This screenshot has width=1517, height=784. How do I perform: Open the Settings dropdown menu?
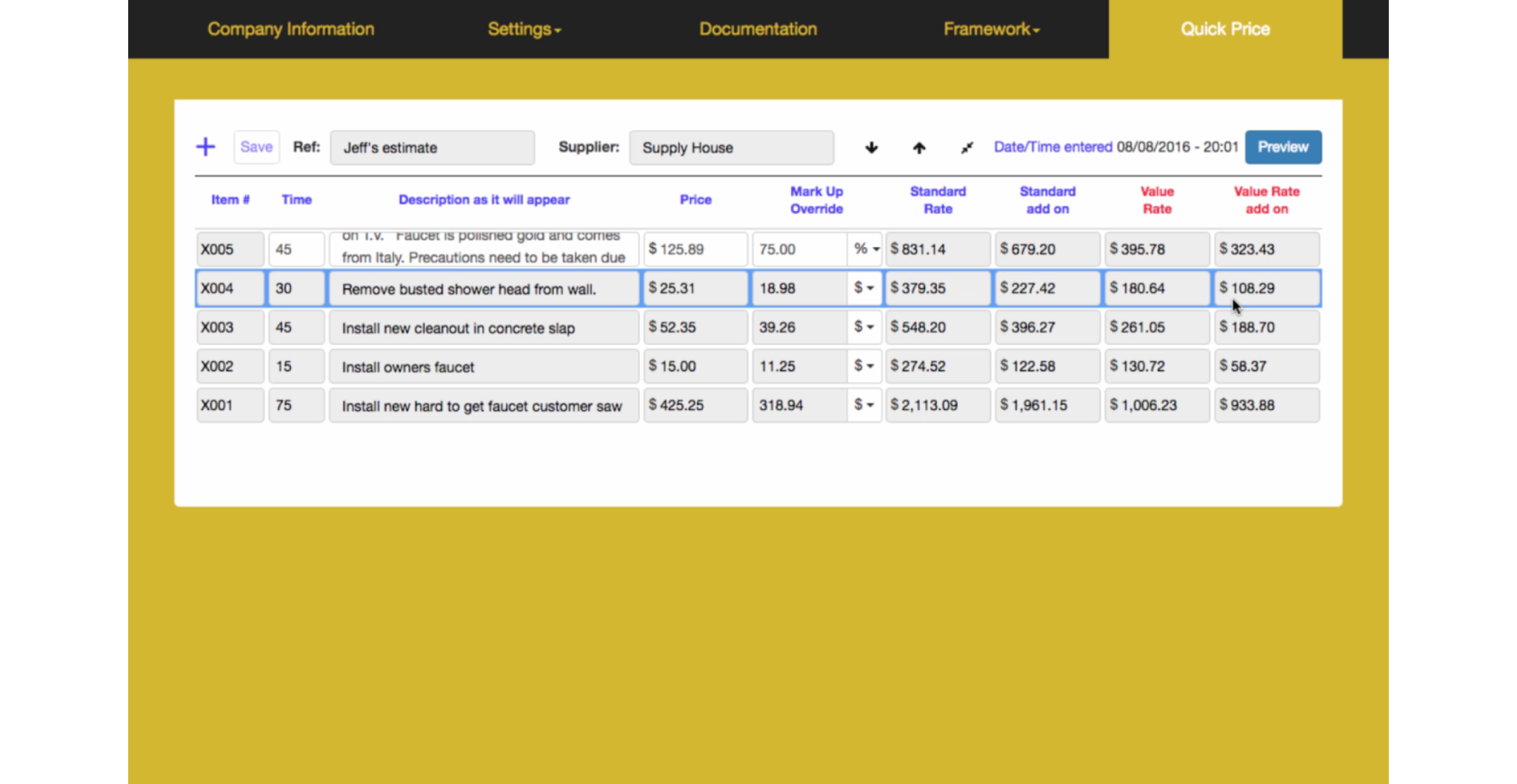[524, 29]
